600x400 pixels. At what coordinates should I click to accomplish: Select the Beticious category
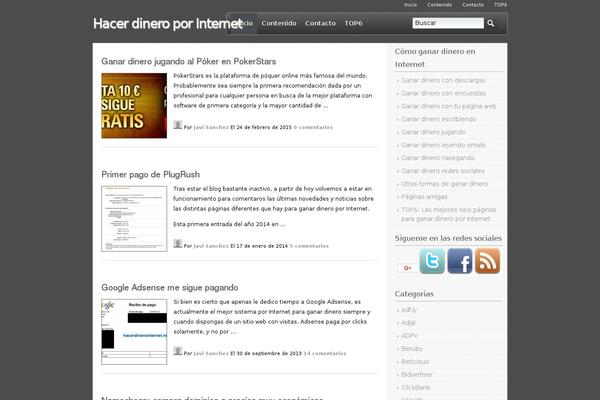pyautogui.click(x=415, y=362)
